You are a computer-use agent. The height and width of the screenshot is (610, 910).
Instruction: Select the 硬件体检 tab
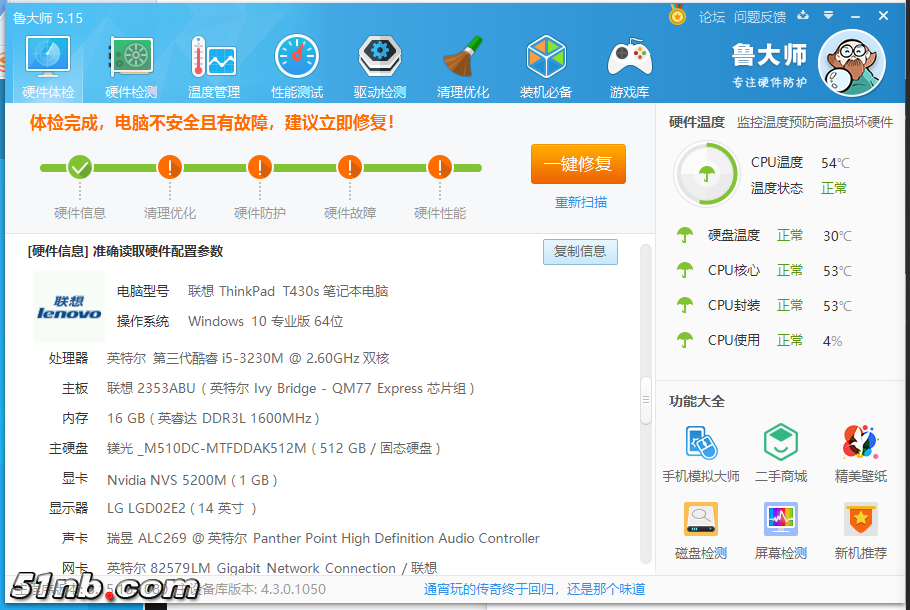click(48, 67)
